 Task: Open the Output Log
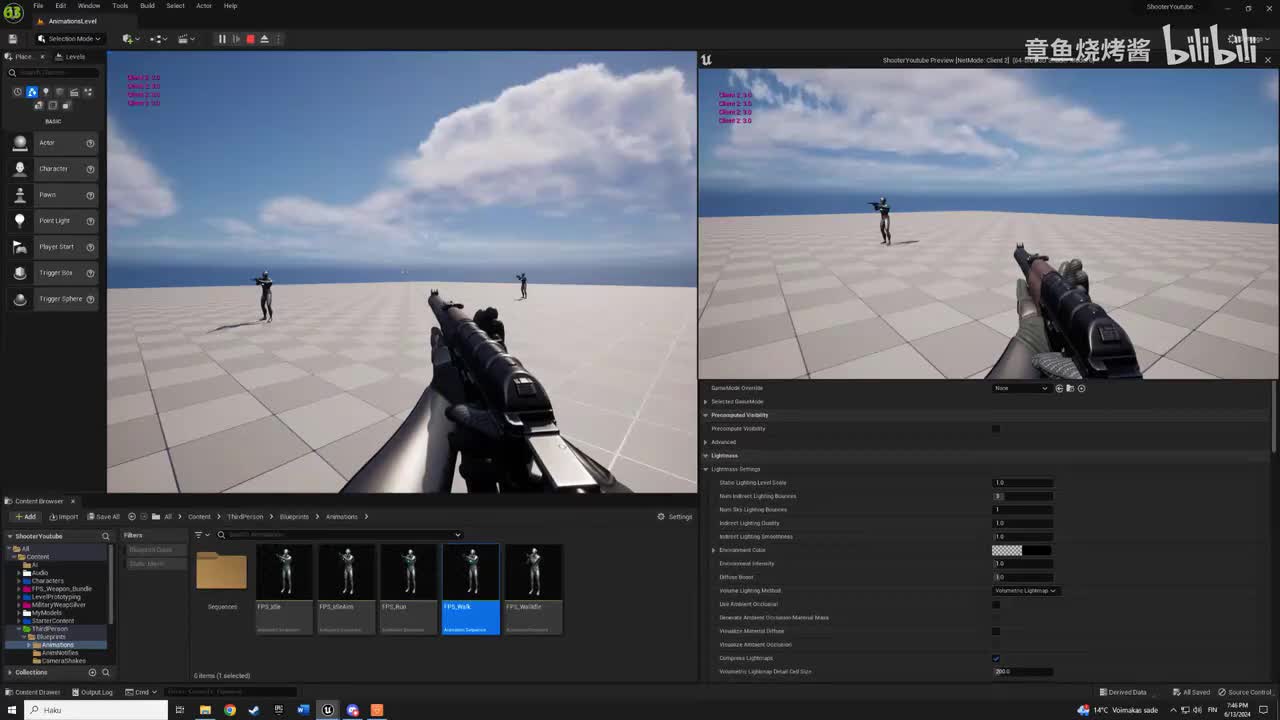92,692
